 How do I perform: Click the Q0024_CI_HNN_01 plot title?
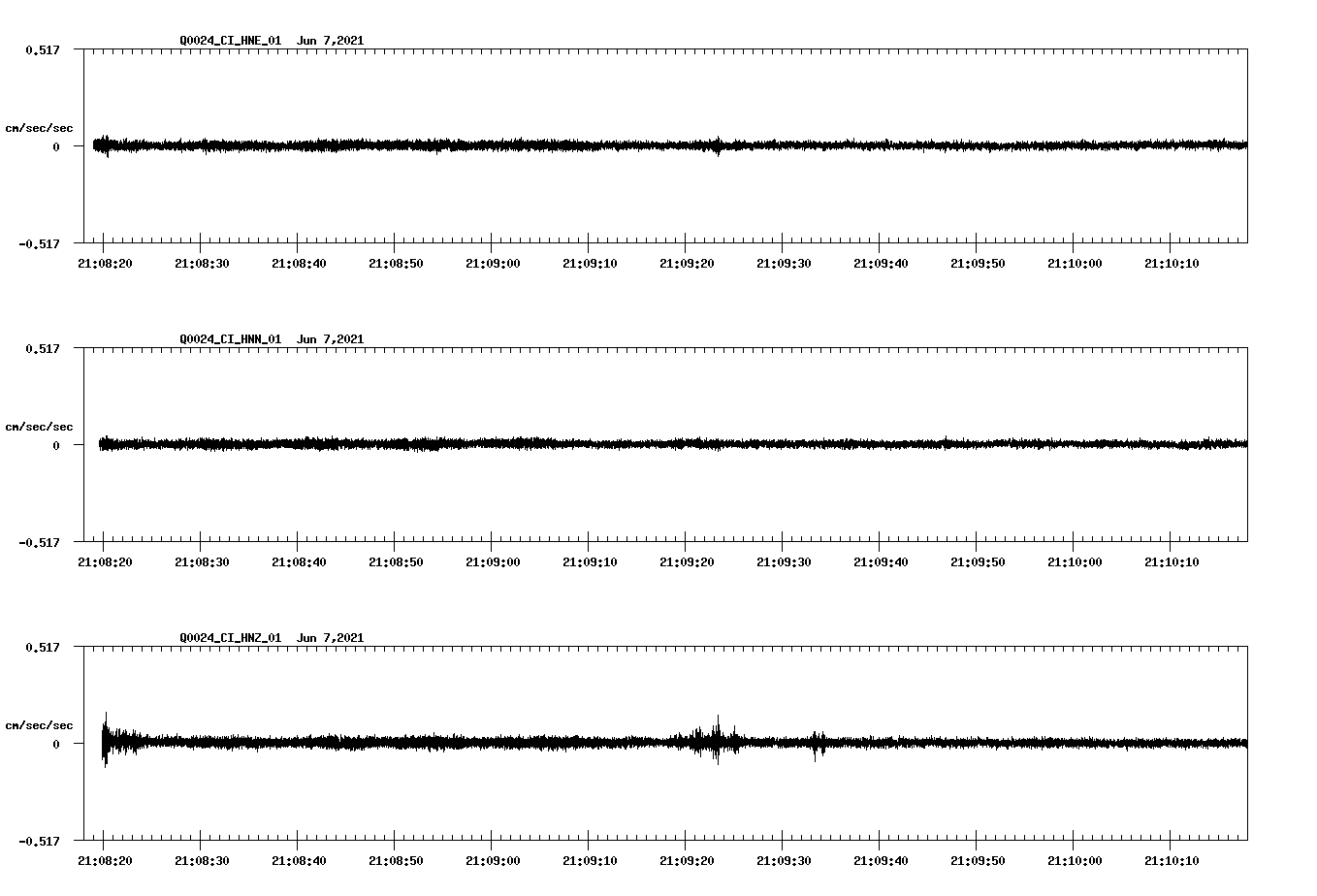(272, 339)
